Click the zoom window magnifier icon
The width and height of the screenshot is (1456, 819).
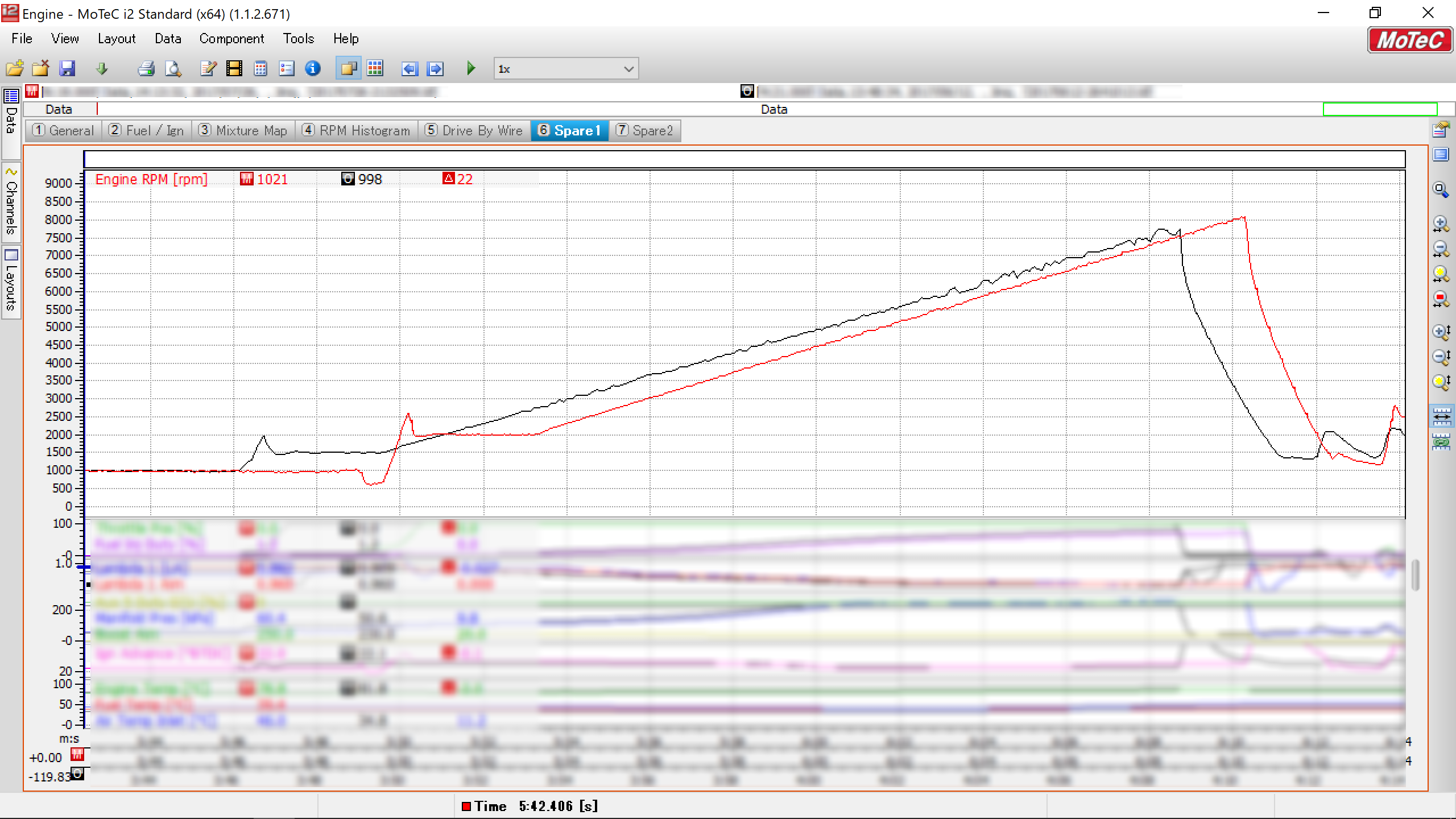point(1441,189)
